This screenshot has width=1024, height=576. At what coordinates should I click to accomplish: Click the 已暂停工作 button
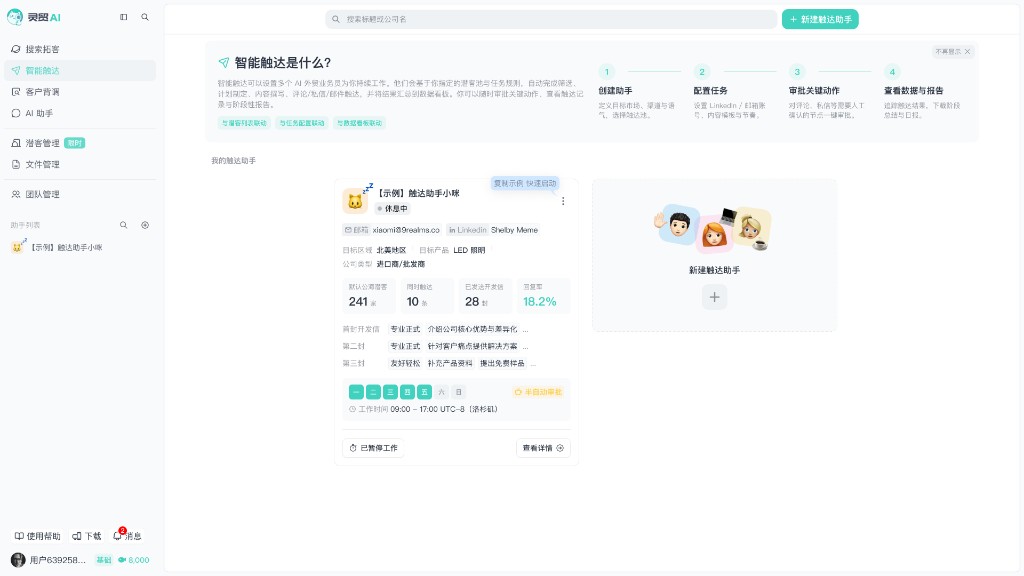(x=373, y=448)
